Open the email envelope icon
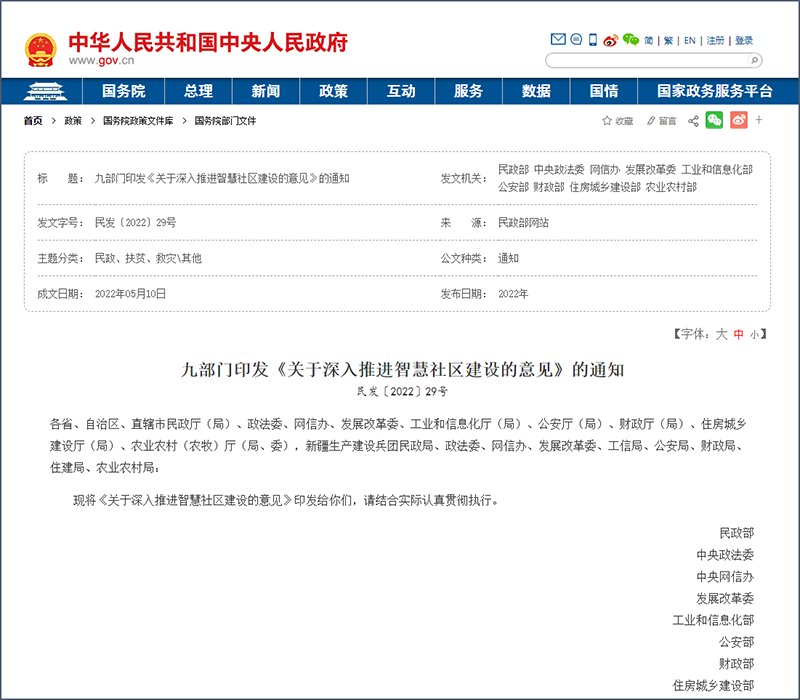The height and width of the screenshot is (700, 800). (x=558, y=38)
